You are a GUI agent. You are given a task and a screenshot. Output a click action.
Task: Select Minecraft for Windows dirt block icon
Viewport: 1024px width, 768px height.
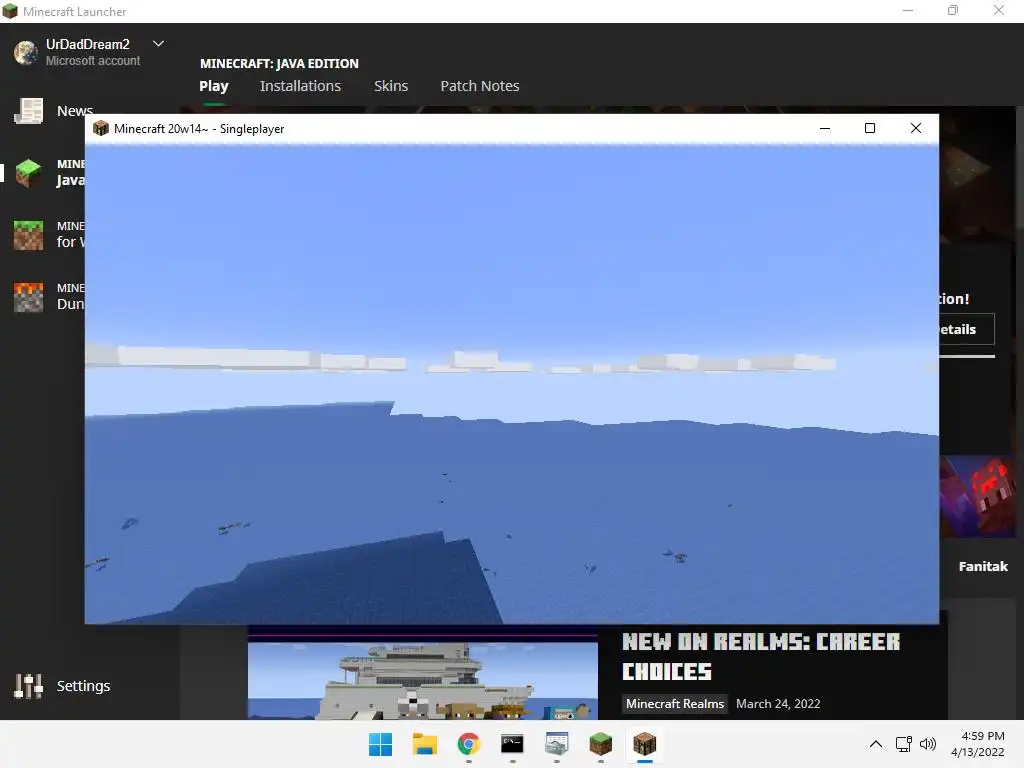coord(29,235)
